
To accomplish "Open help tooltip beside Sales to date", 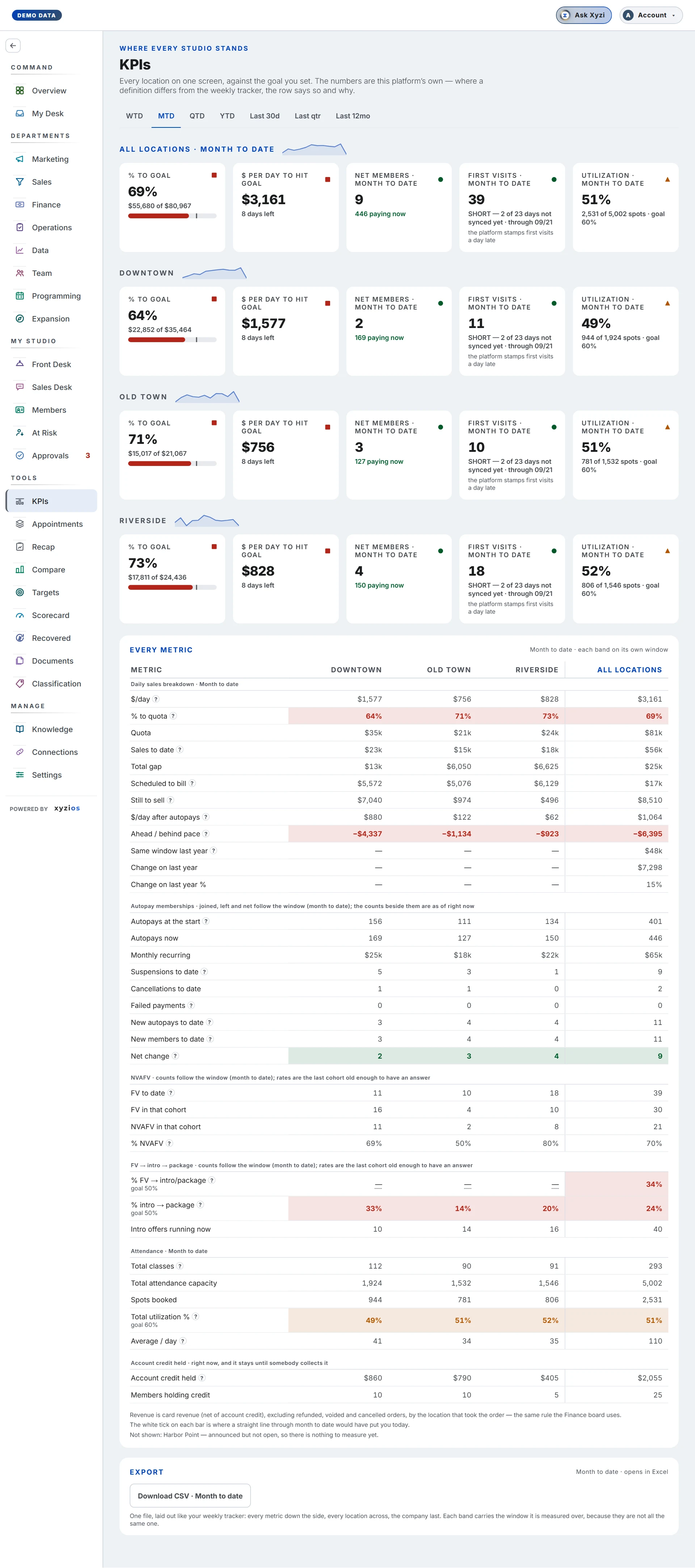I will pos(180,750).
